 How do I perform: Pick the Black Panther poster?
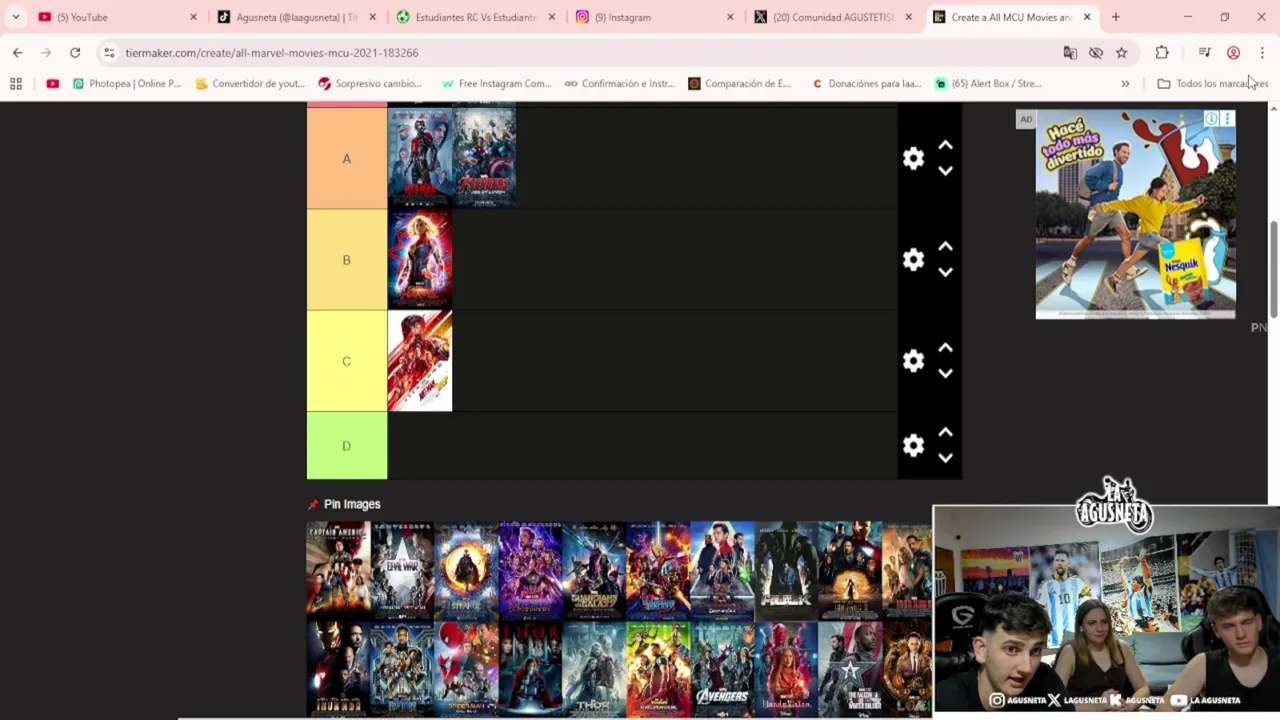pos(402,669)
